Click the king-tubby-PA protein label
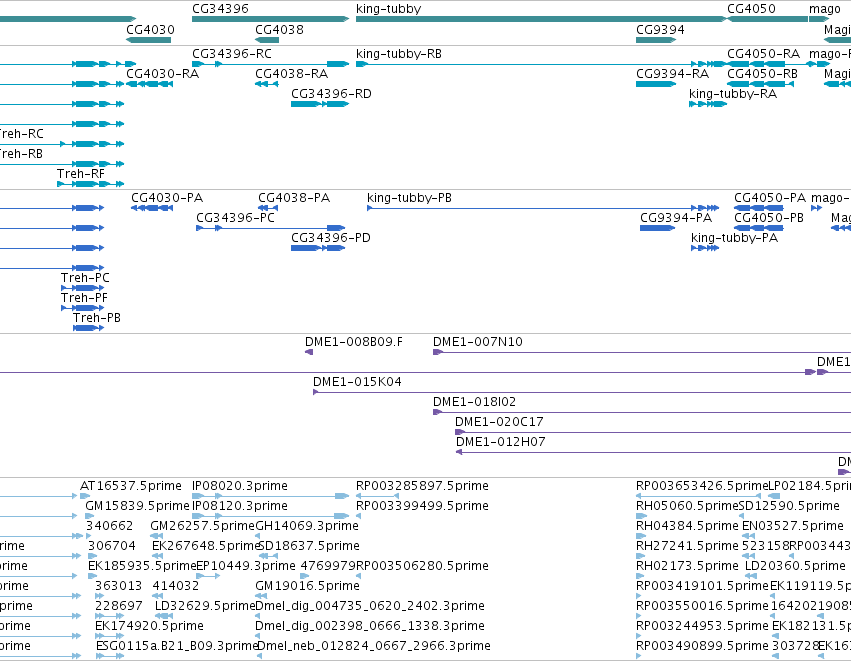 pos(735,239)
